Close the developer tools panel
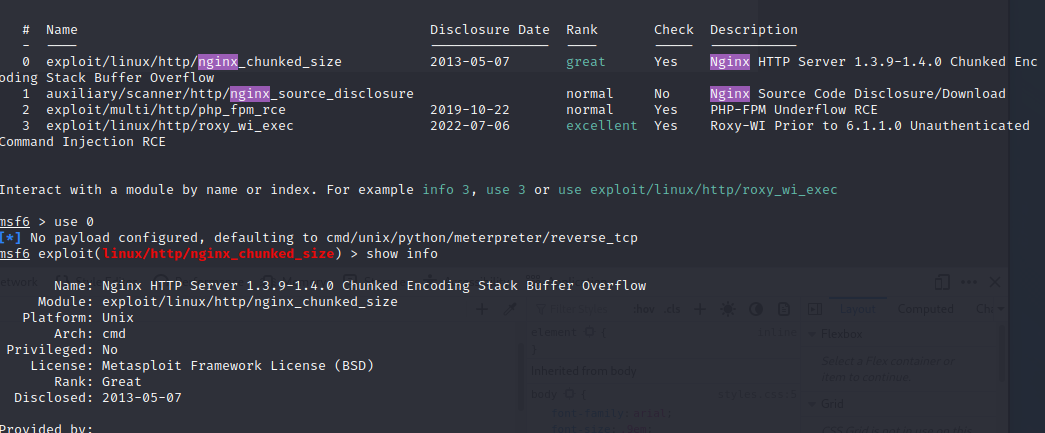 click(995, 282)
